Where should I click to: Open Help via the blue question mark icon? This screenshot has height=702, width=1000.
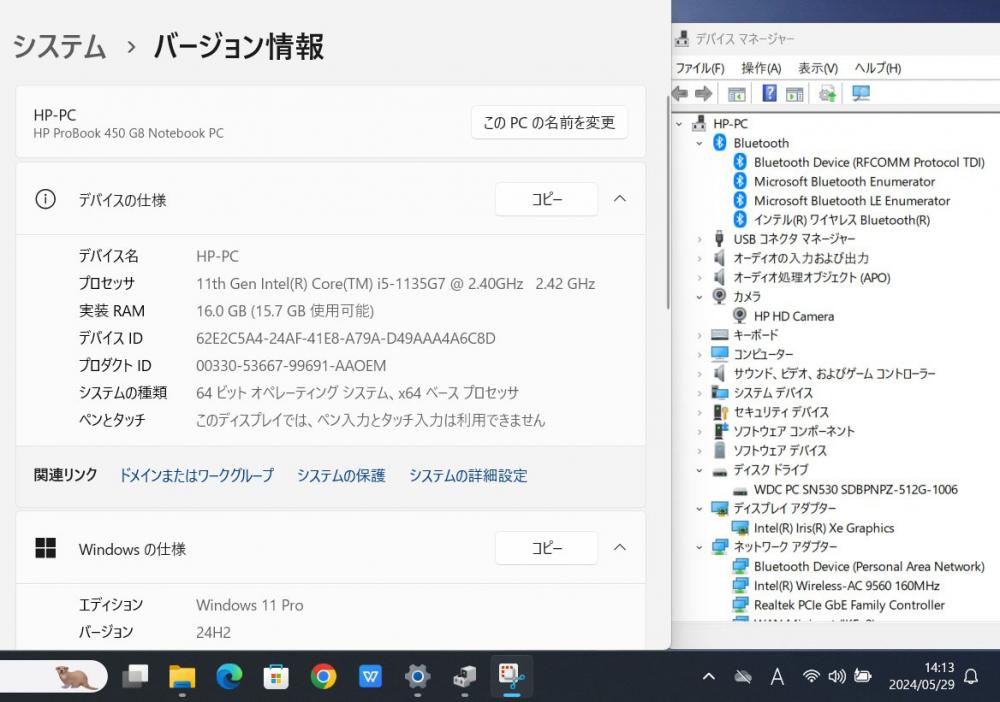tap(770, 93)
